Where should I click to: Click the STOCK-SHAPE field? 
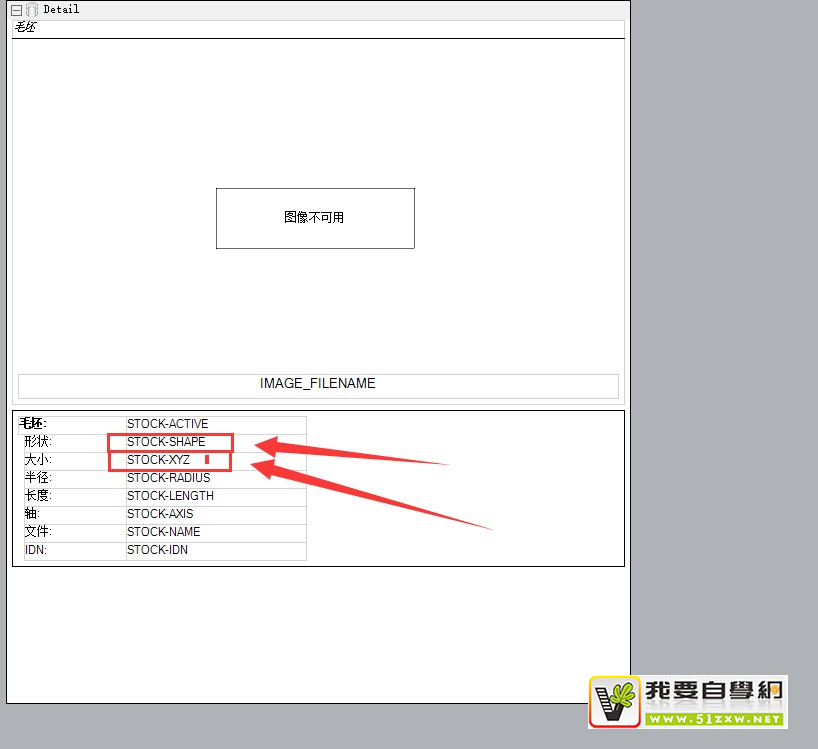click(167, 442)
